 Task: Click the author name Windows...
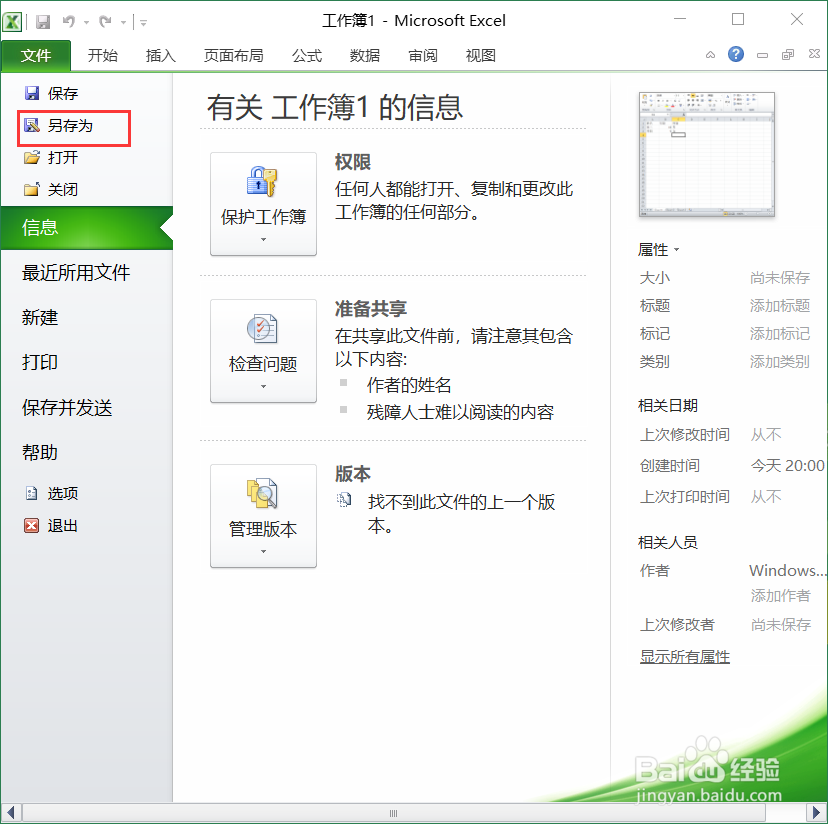(787, 570)
